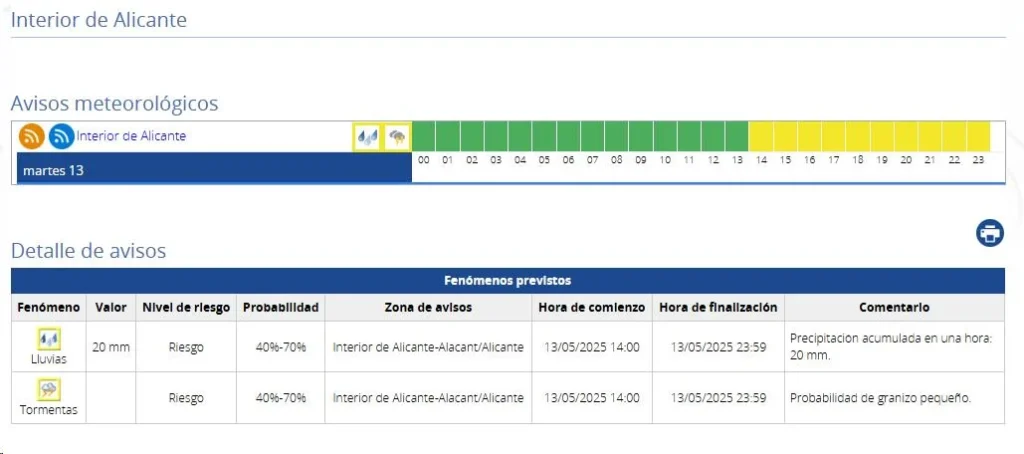Print the warnings using the printer icon
1024x454 pixels.
tap(990, 233)
